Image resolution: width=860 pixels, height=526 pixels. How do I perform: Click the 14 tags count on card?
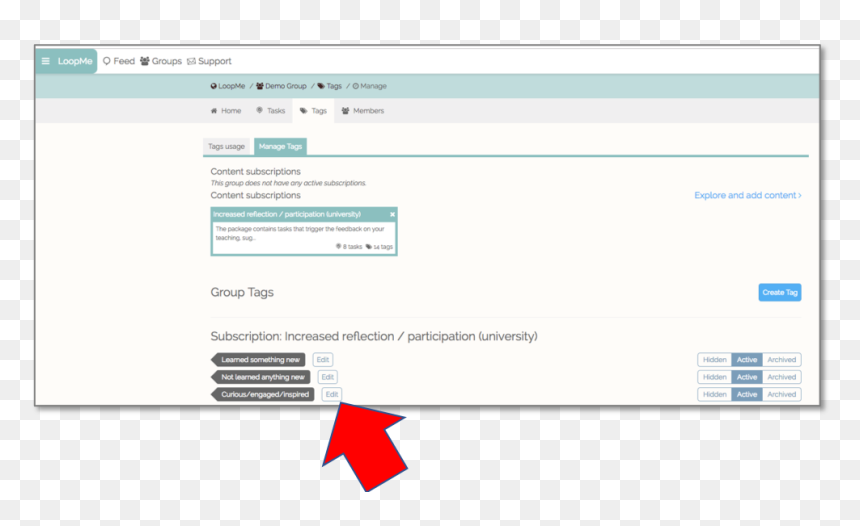pos(380,247)
